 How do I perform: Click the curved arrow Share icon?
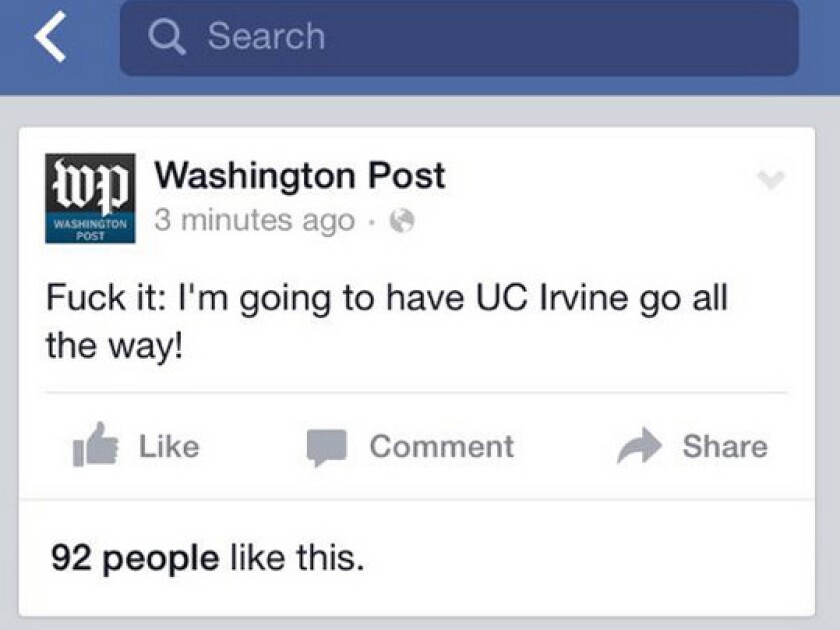(639, 446)
